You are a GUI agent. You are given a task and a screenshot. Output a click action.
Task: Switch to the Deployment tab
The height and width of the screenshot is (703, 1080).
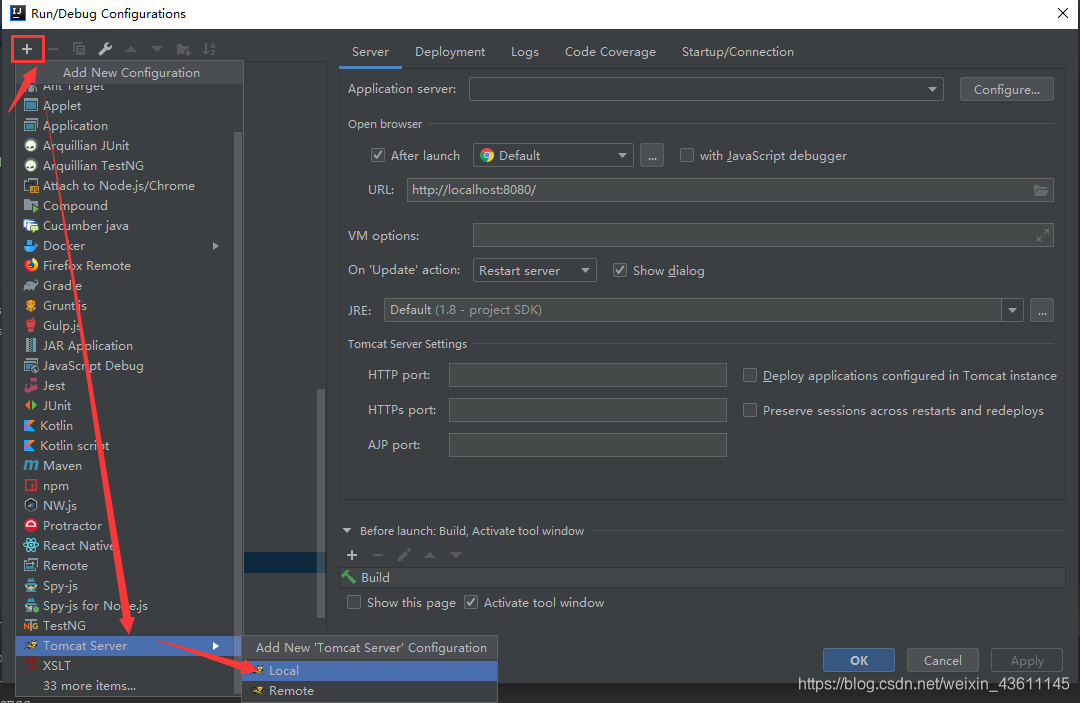(x=450, y=52)
